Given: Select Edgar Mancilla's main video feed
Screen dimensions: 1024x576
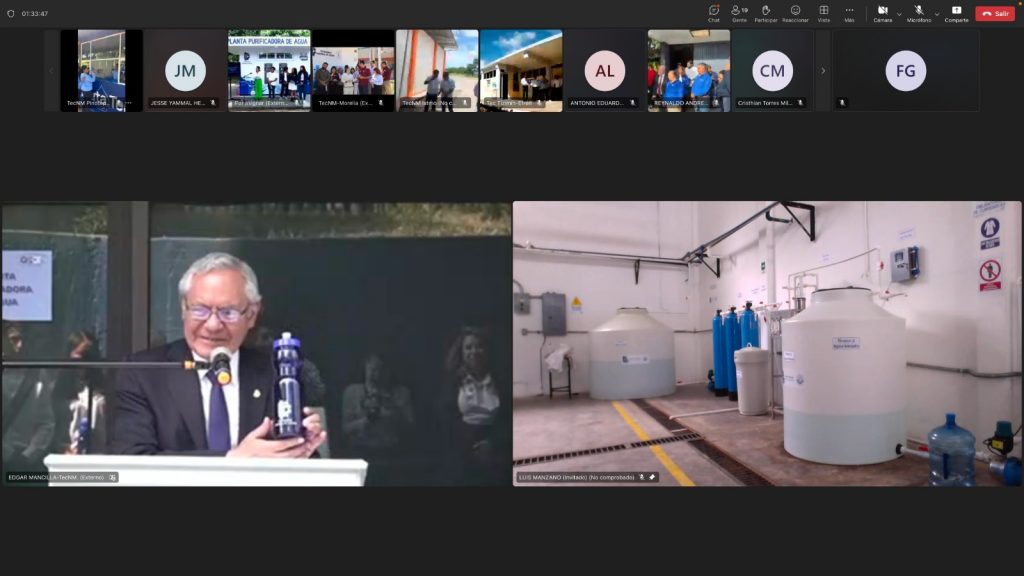Looking at the screenshot, I should coord(257,344).
